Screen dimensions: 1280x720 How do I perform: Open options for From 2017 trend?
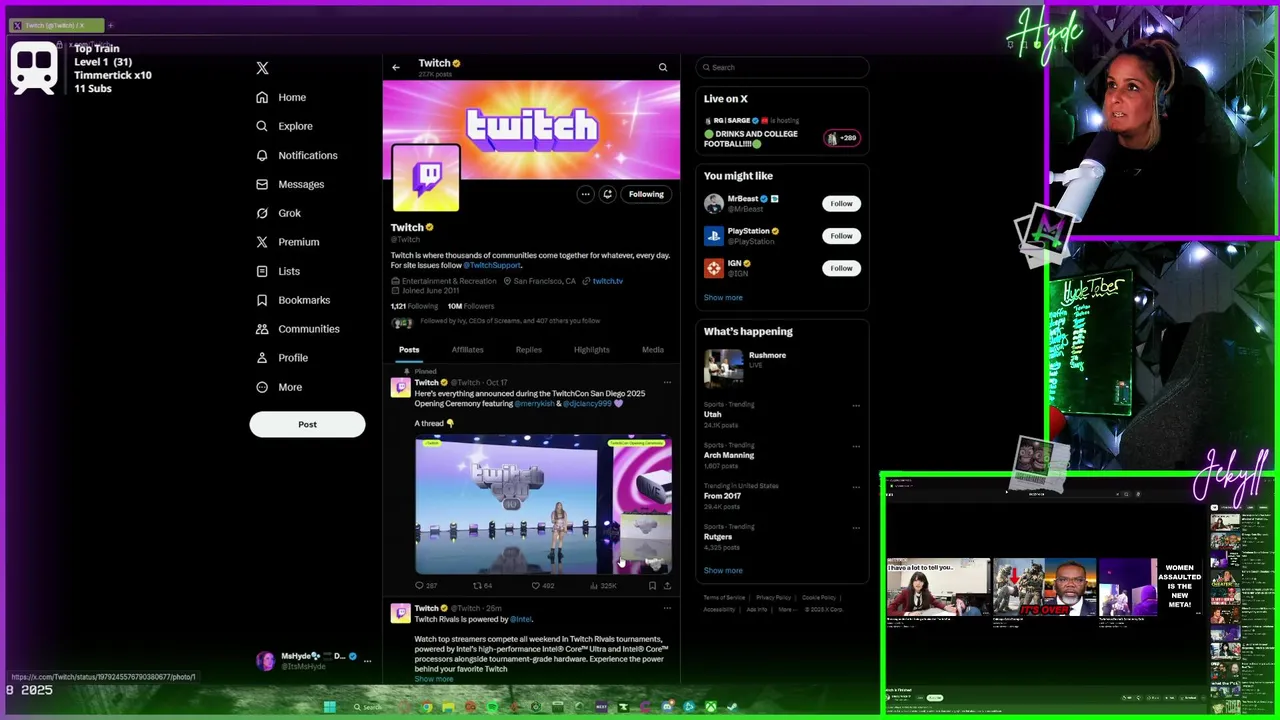pyautogui.click(x=856, y=487)
